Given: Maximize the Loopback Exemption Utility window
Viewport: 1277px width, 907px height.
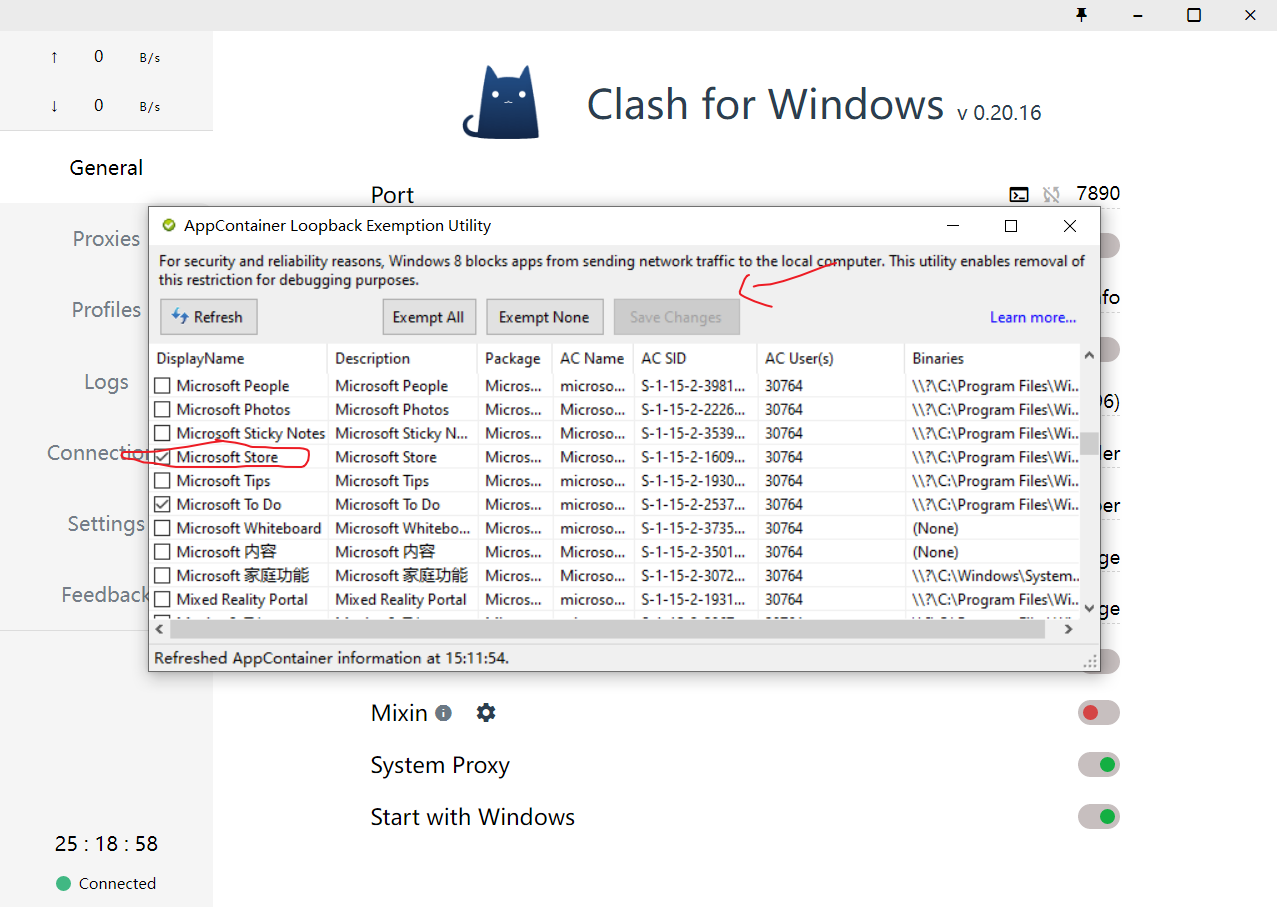Looking at the screenshot, I should [x=1011, y=226].
